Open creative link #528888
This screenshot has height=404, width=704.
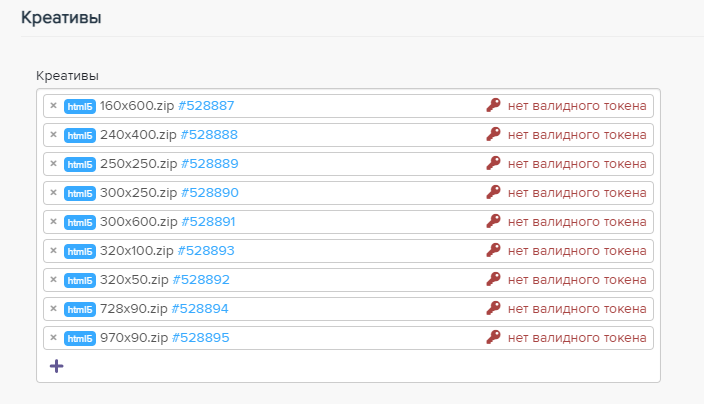208,134
